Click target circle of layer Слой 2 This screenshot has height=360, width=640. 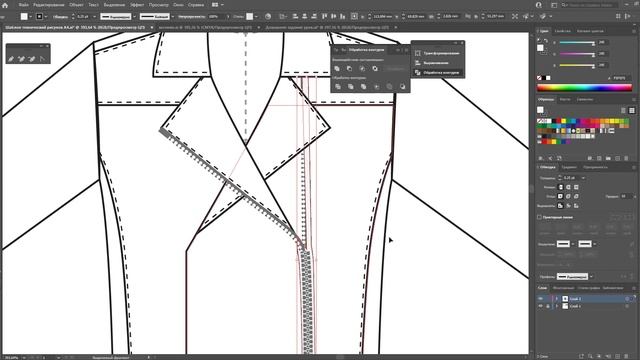627,299
